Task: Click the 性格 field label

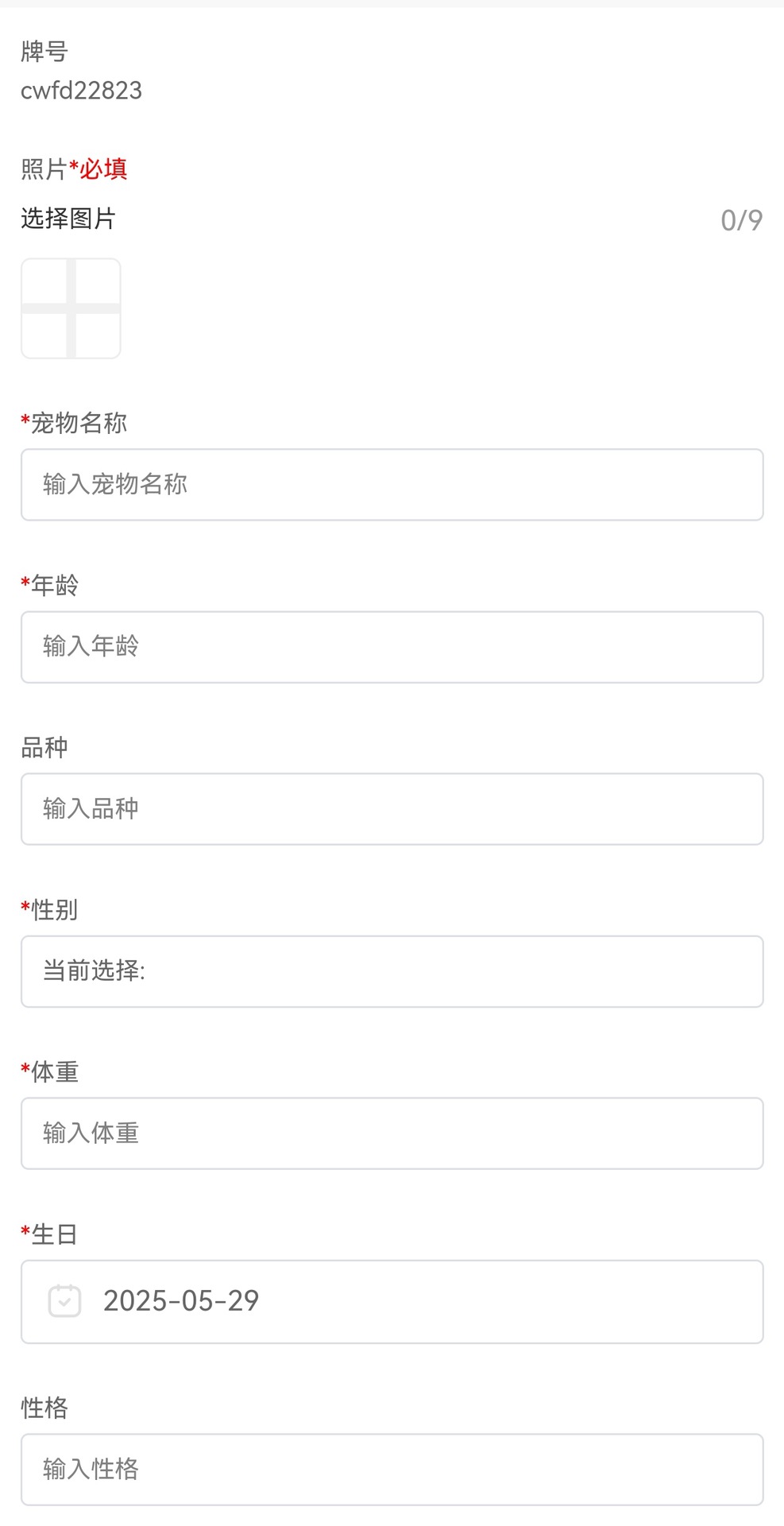Action: tap(44, 1408)
